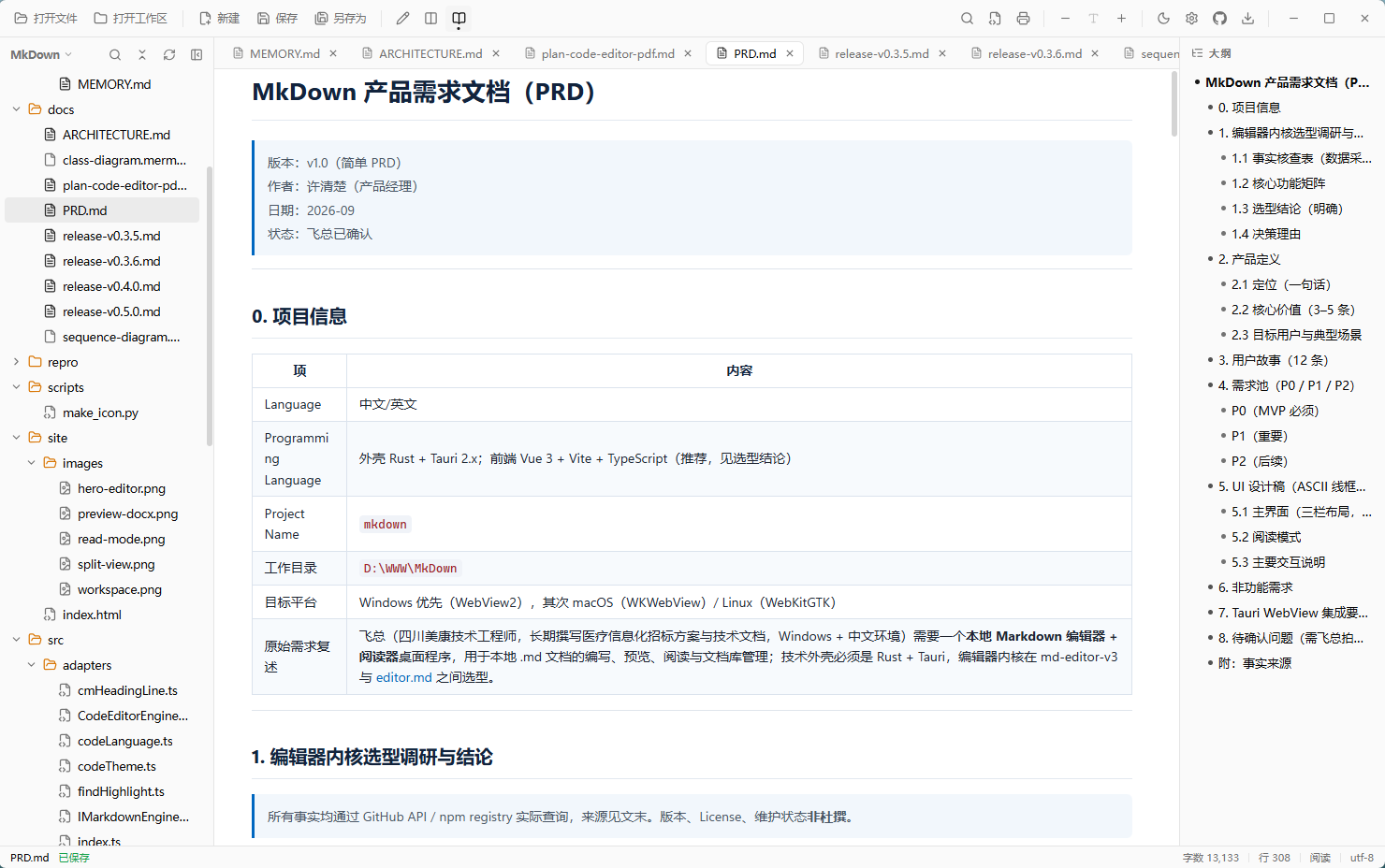Image resolution: width=1385 pixels, height=868 pixels.
Task: Close the release-v0.3.6.md tab
Action: pos(1095,53)
